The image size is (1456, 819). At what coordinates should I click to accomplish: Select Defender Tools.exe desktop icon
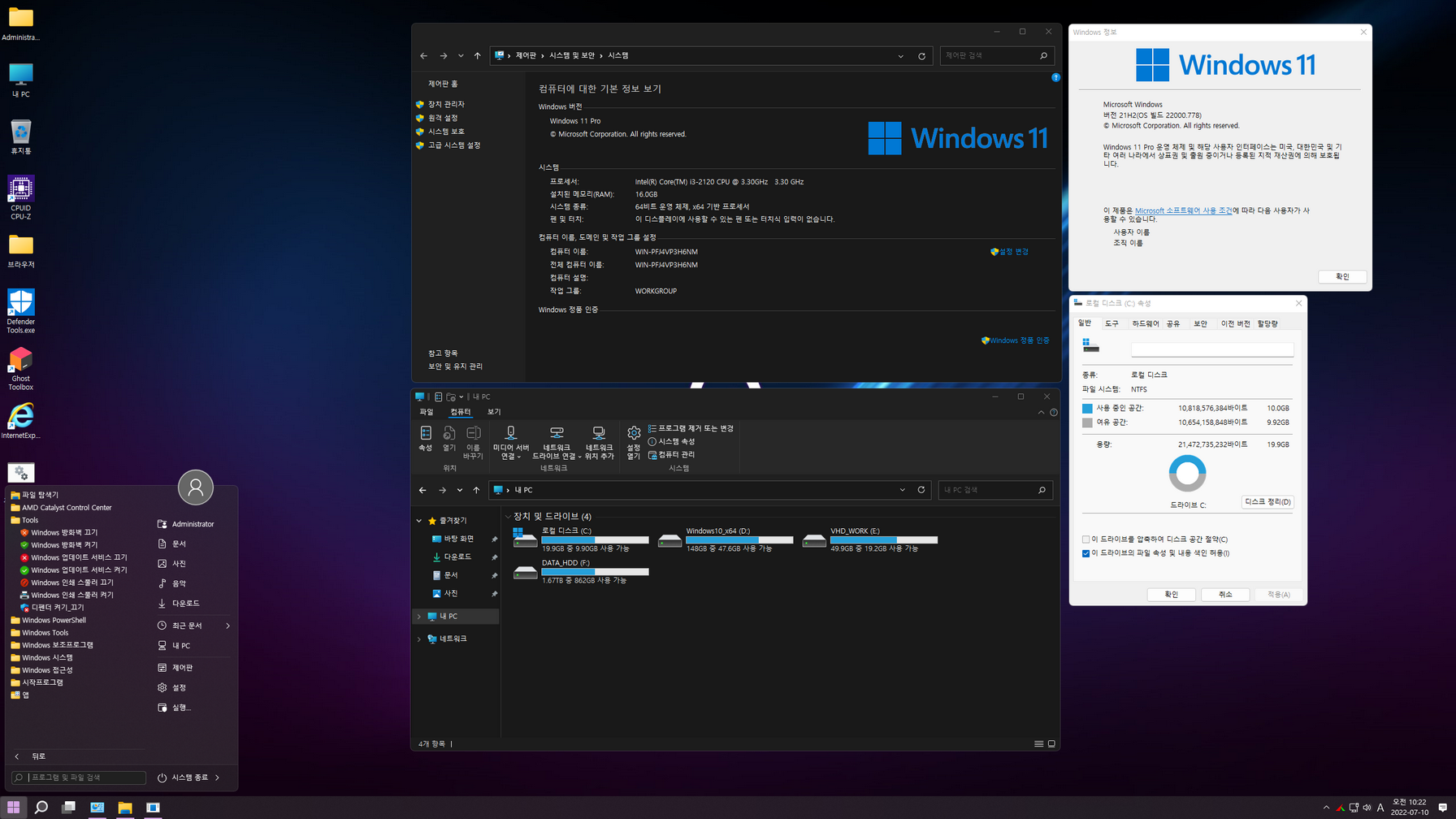20,311
